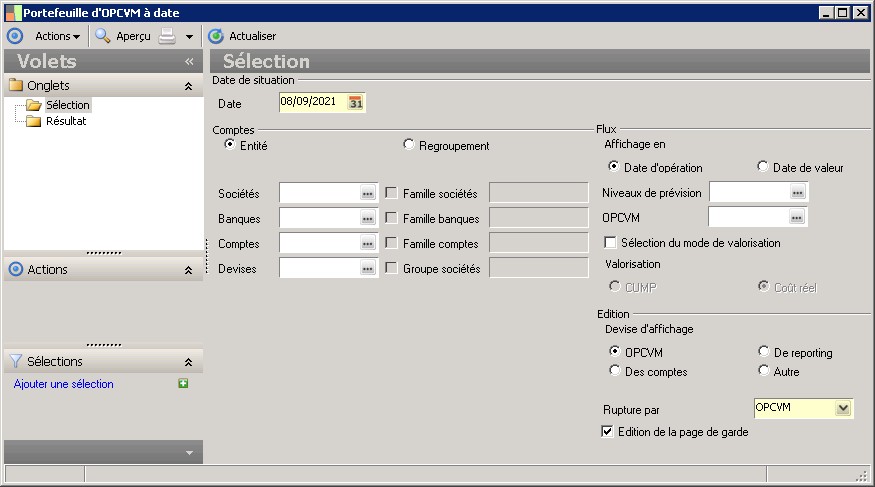Click the Sélection folder icon in tree
Image resolution: width=875 pixels, height=487 pixels.
[34, 105]
